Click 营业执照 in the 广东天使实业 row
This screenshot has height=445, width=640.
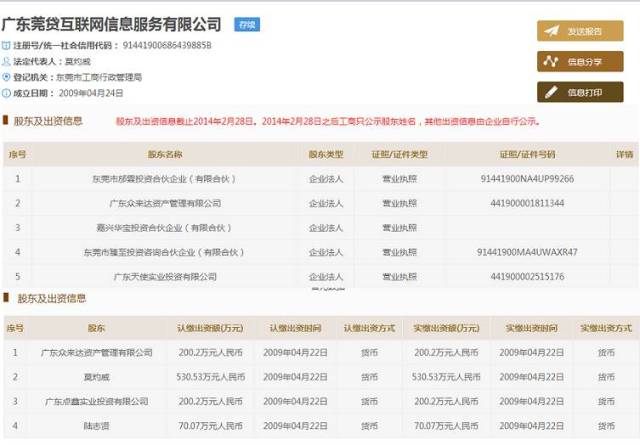point(399,277)
